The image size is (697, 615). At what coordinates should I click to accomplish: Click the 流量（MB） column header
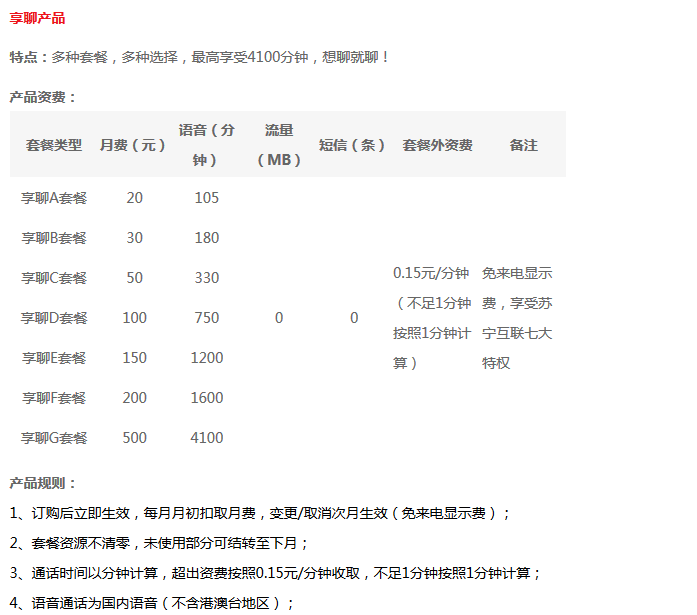(279, 145)
